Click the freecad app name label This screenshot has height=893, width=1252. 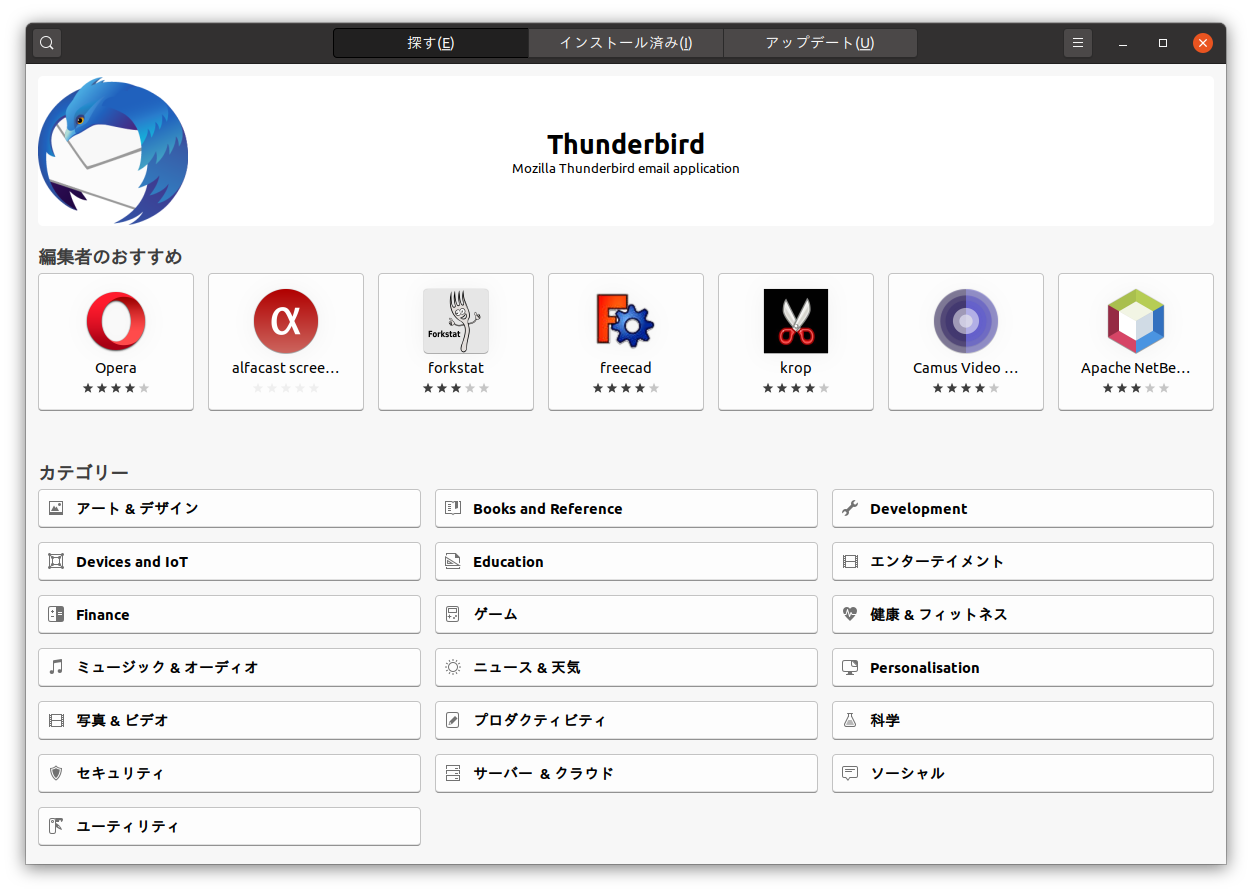coord(626,368)
